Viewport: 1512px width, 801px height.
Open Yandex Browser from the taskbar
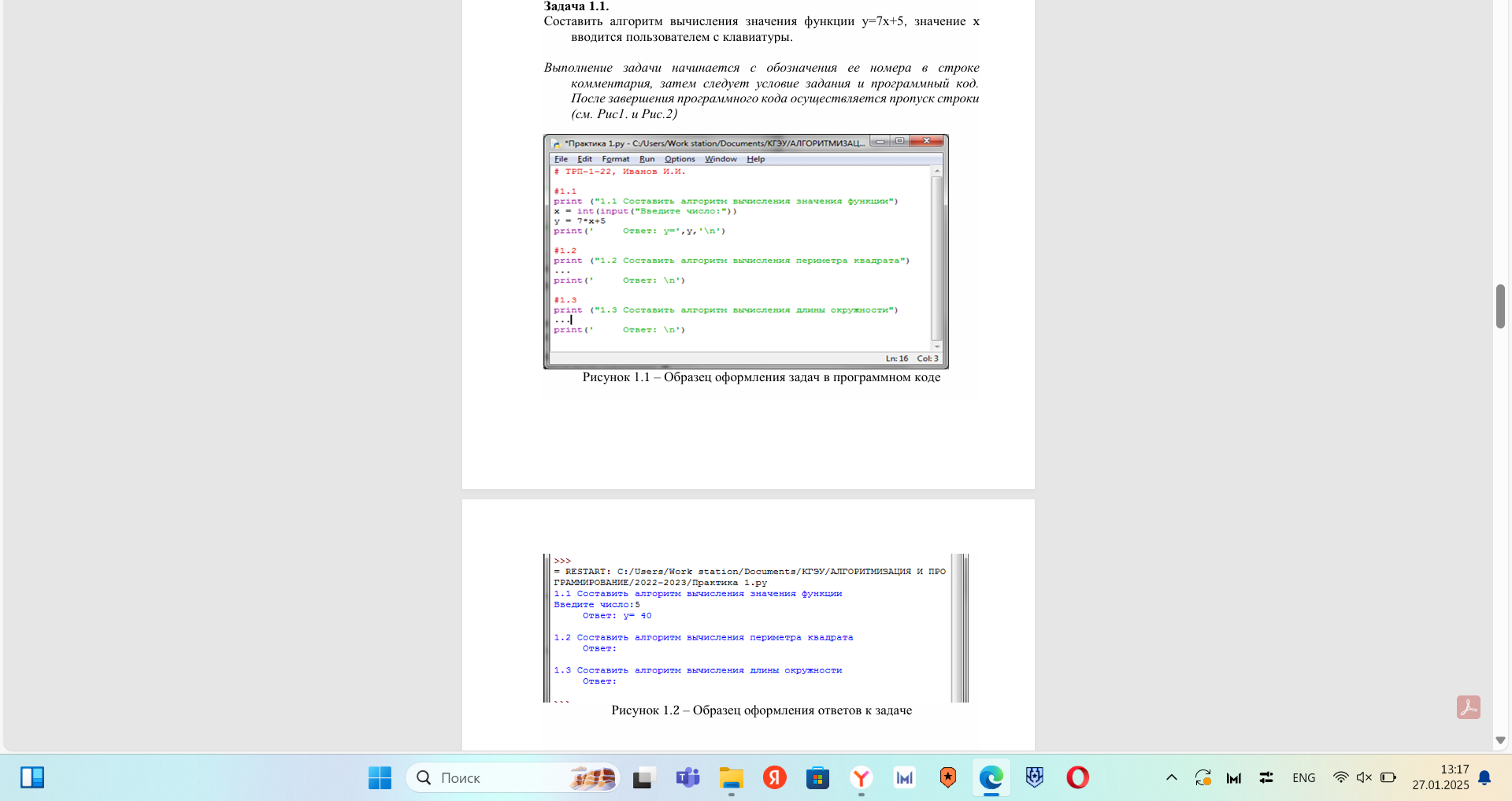(x=862, y=778)
